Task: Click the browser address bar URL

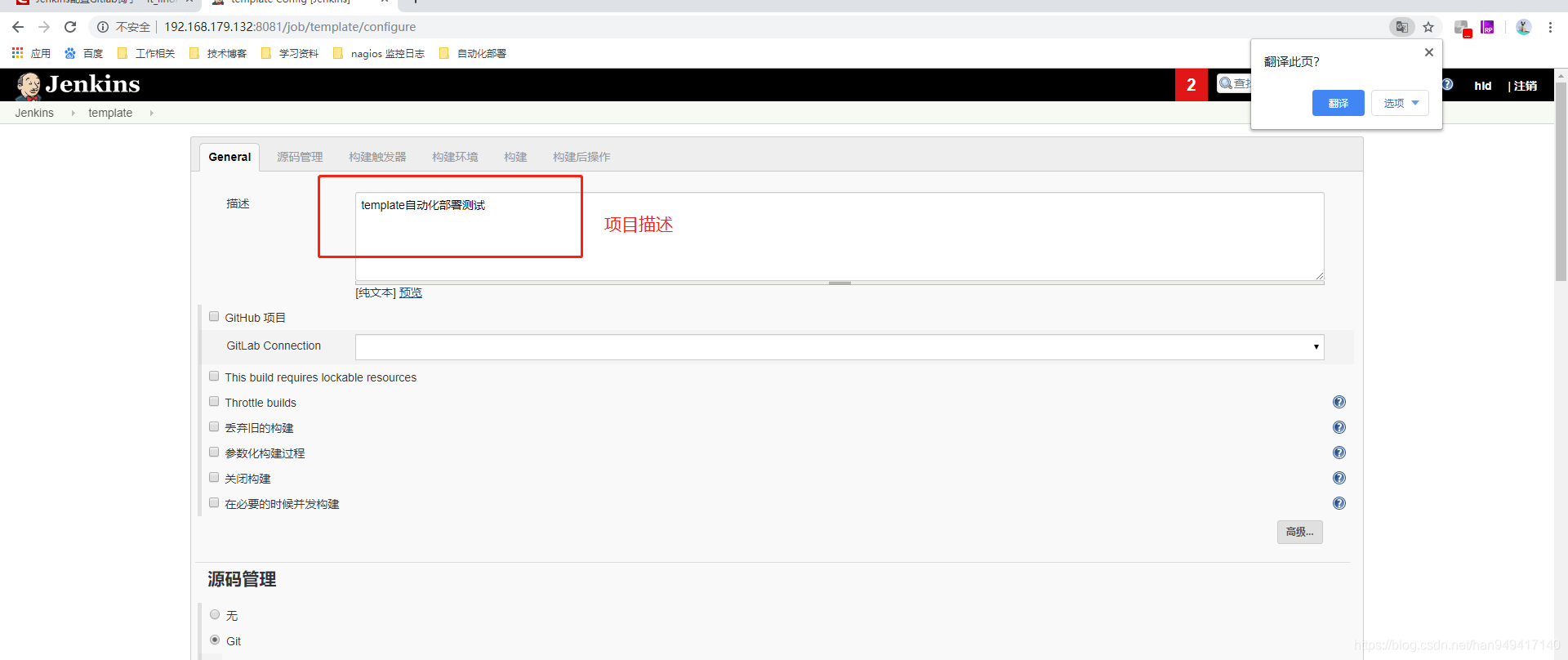Action: 290,27
